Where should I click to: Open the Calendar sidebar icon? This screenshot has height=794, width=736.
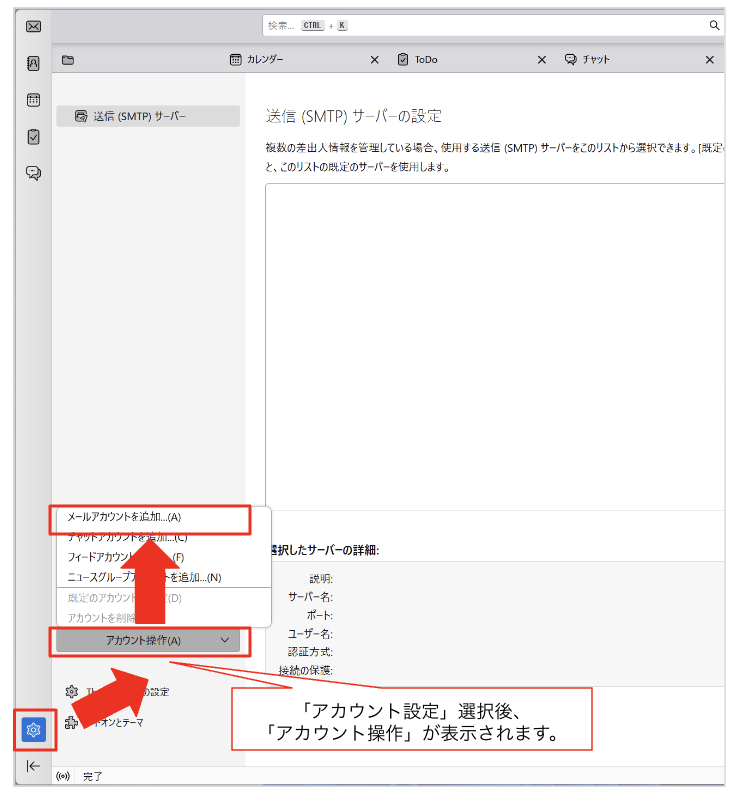click(33, 100)
